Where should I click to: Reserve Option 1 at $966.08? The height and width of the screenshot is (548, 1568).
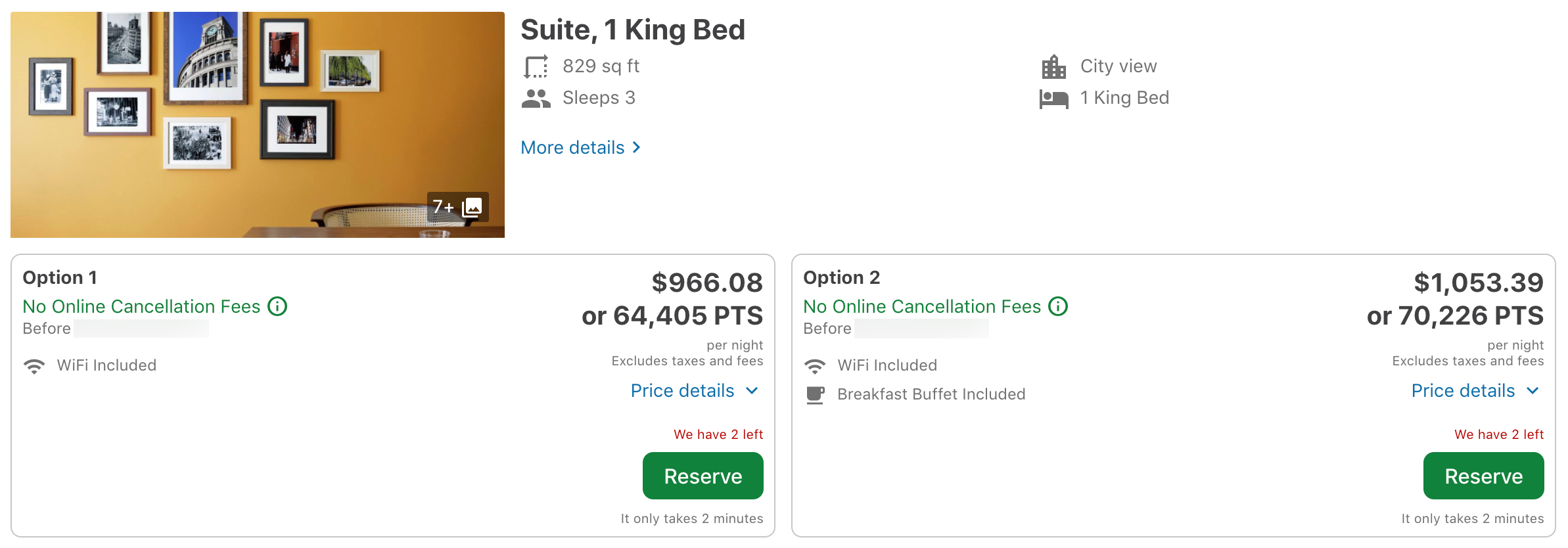tap(703, 476)
